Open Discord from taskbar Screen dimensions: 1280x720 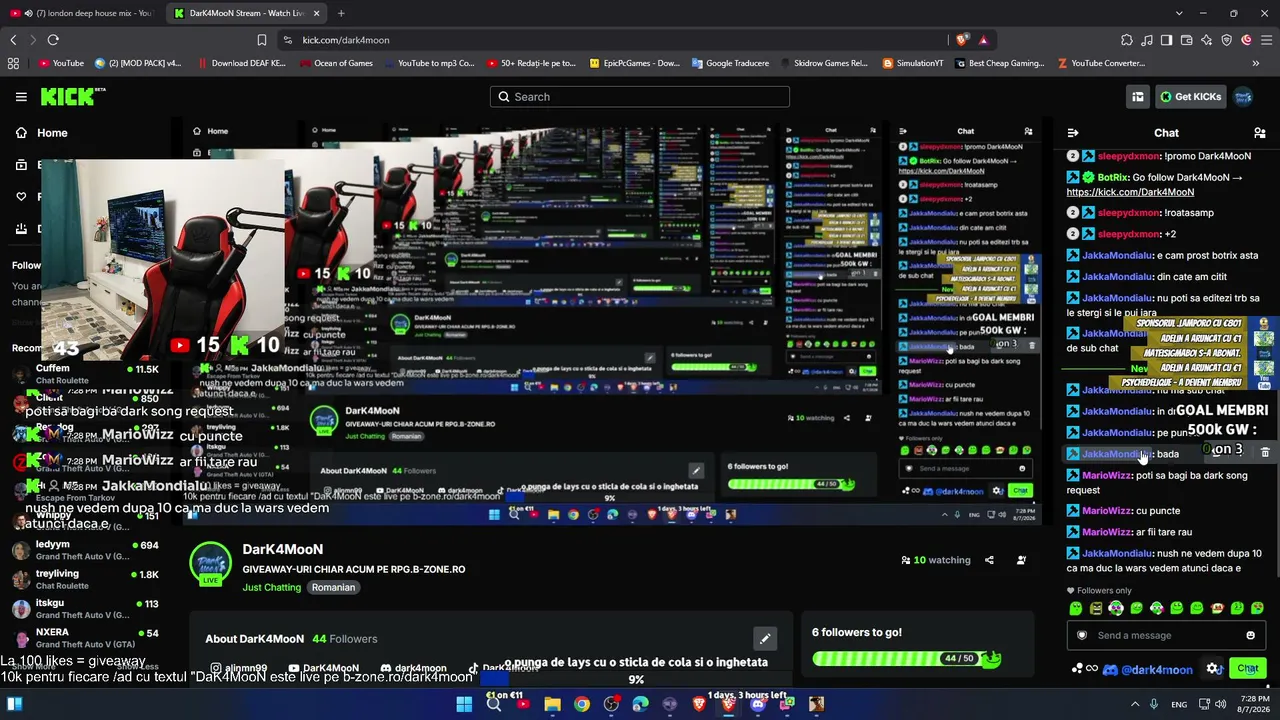point(757,704)
